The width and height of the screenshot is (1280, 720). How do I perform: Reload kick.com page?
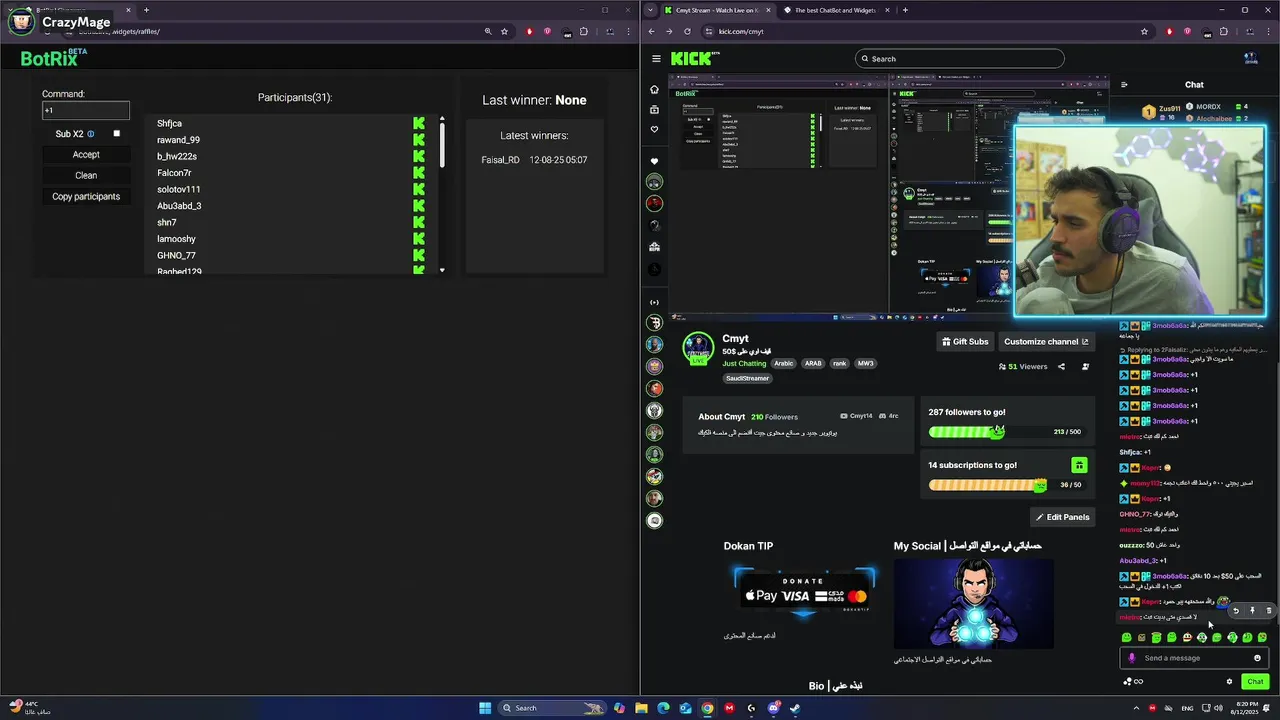687,31
